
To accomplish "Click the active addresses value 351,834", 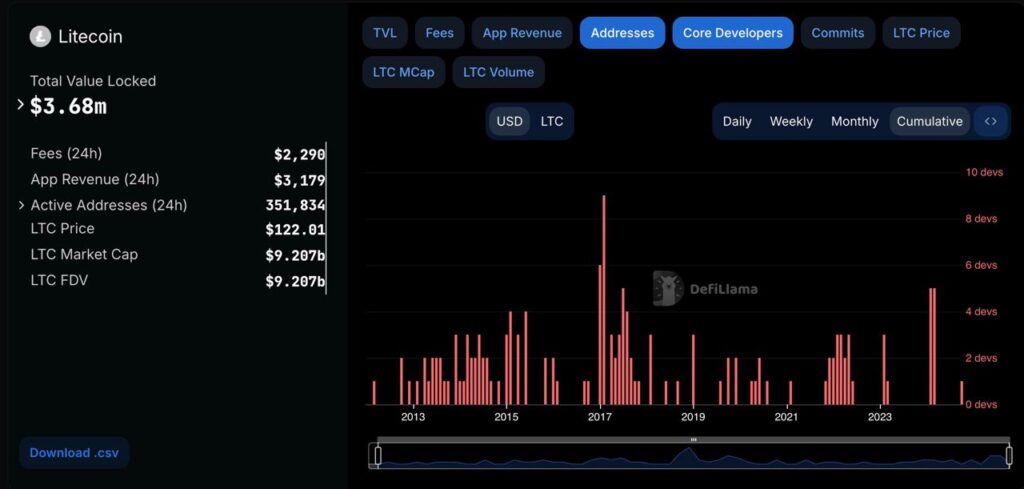I will point(295,205).
